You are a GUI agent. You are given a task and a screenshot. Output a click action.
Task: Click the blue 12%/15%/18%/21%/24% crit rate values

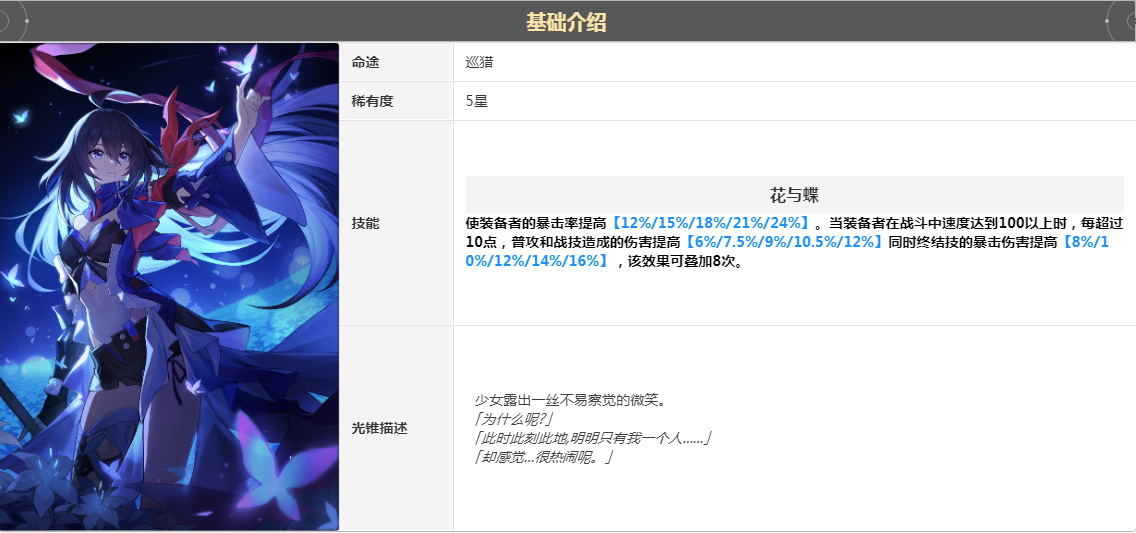click(711, 223)
